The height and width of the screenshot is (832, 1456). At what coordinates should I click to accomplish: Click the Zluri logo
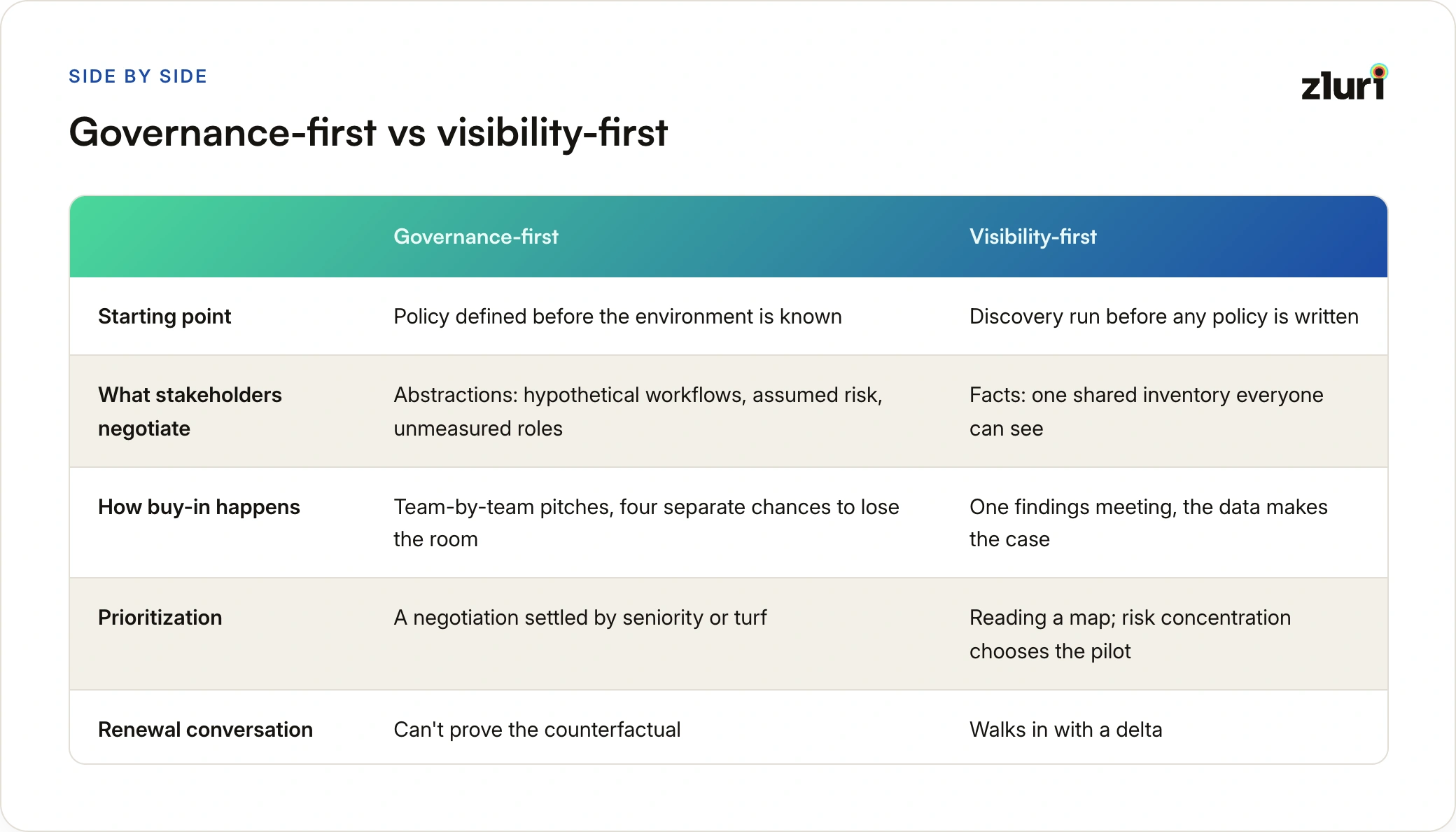(1344, 83)
